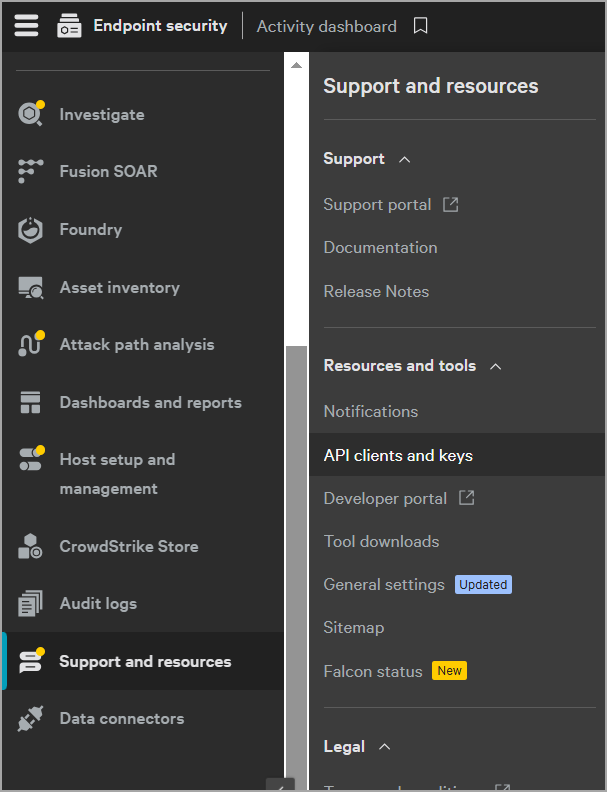Open the hamburger main menu

click(x=26, y=26)
